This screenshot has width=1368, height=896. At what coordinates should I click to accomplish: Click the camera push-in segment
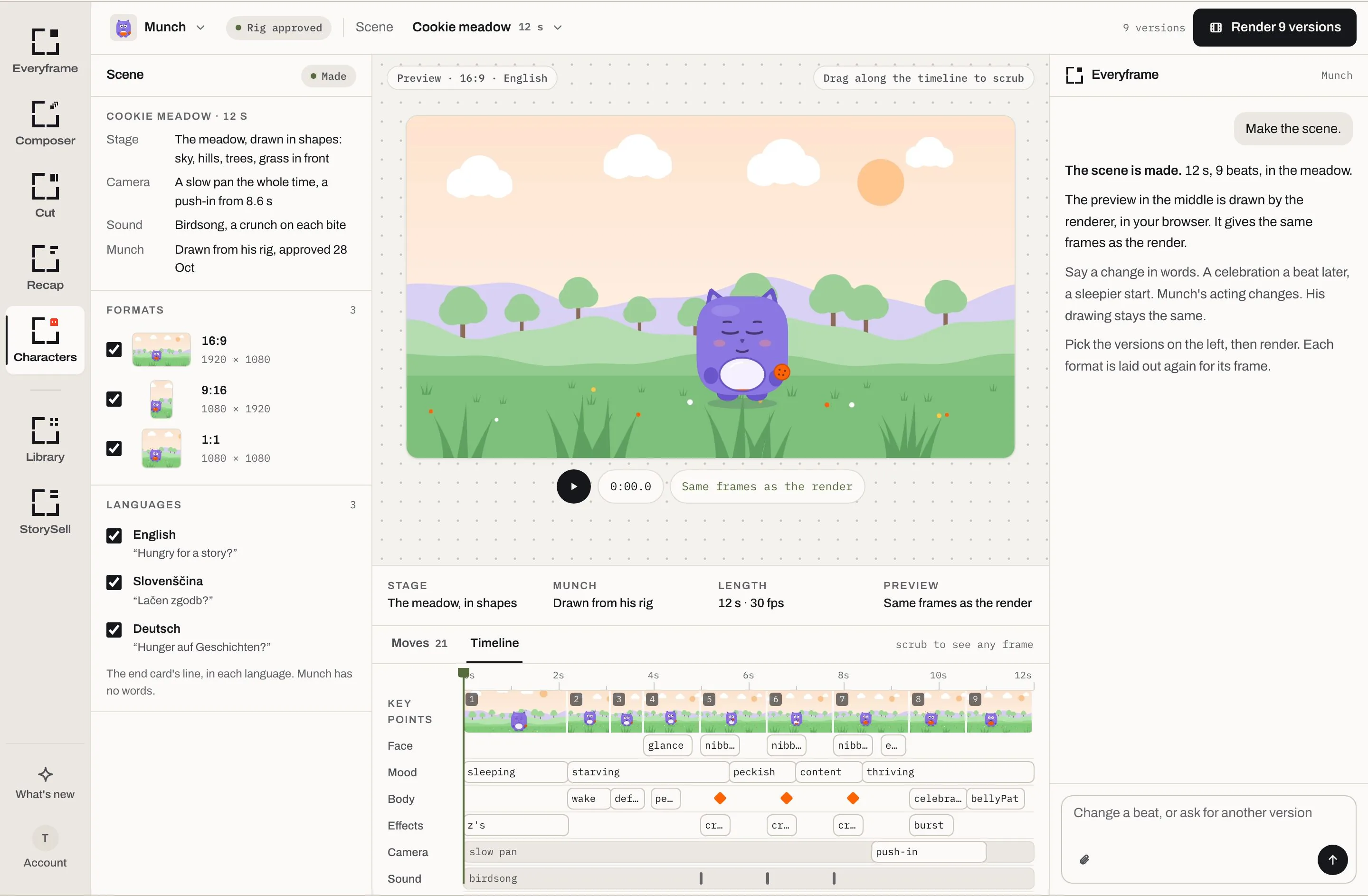point(928,852)
